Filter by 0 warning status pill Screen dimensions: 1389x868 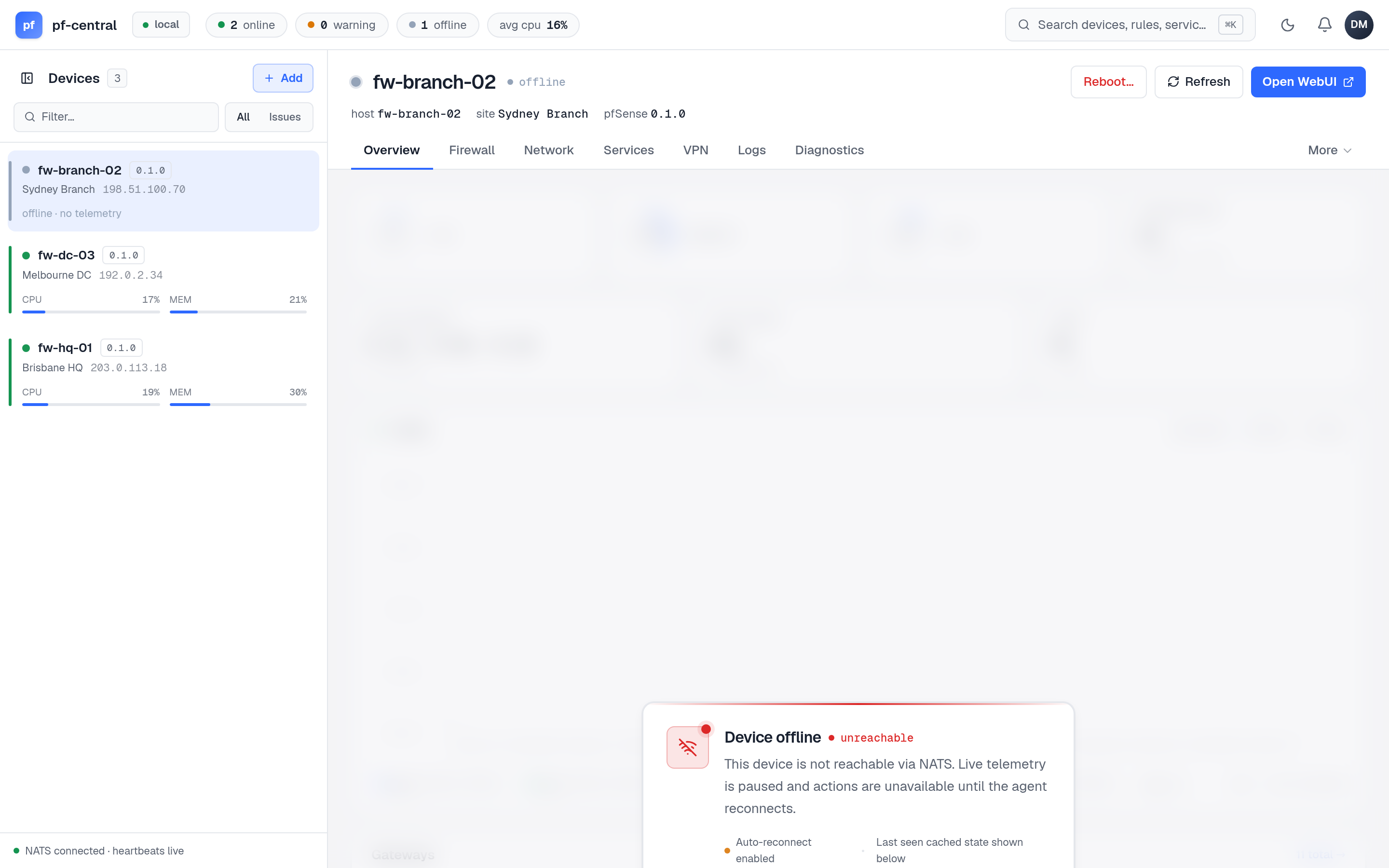tap(341, 25)
